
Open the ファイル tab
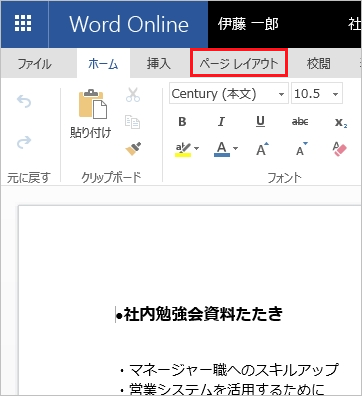click(x=34, y=64)
